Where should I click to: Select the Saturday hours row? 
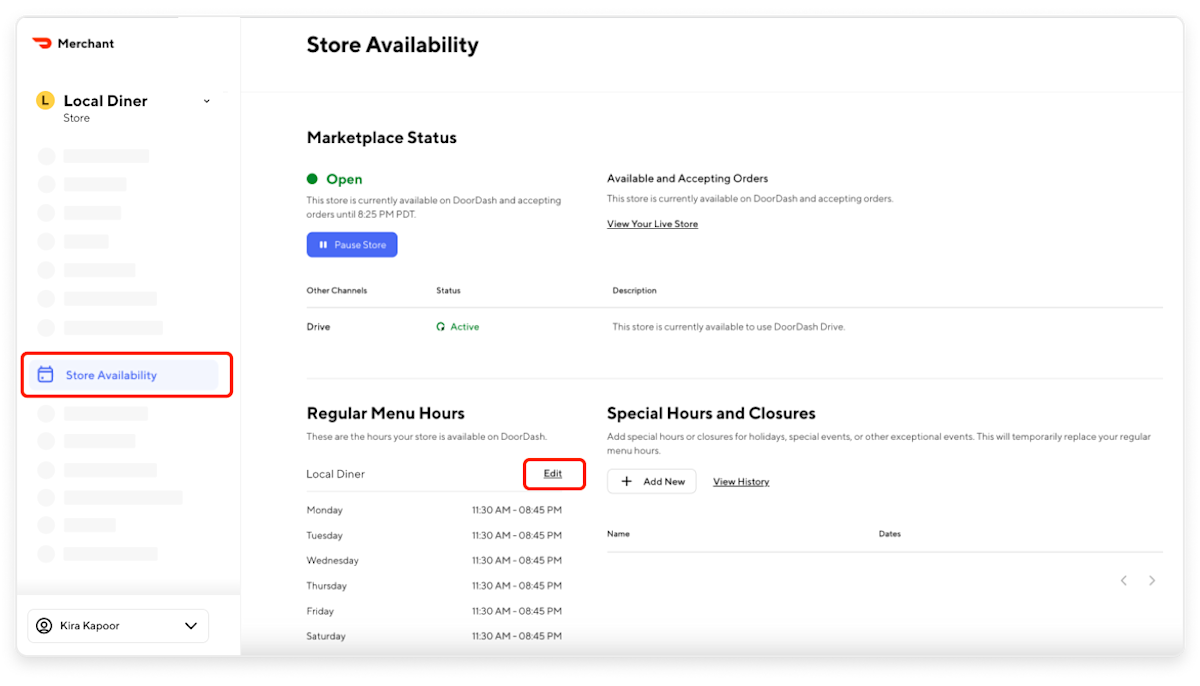(434, 636)
